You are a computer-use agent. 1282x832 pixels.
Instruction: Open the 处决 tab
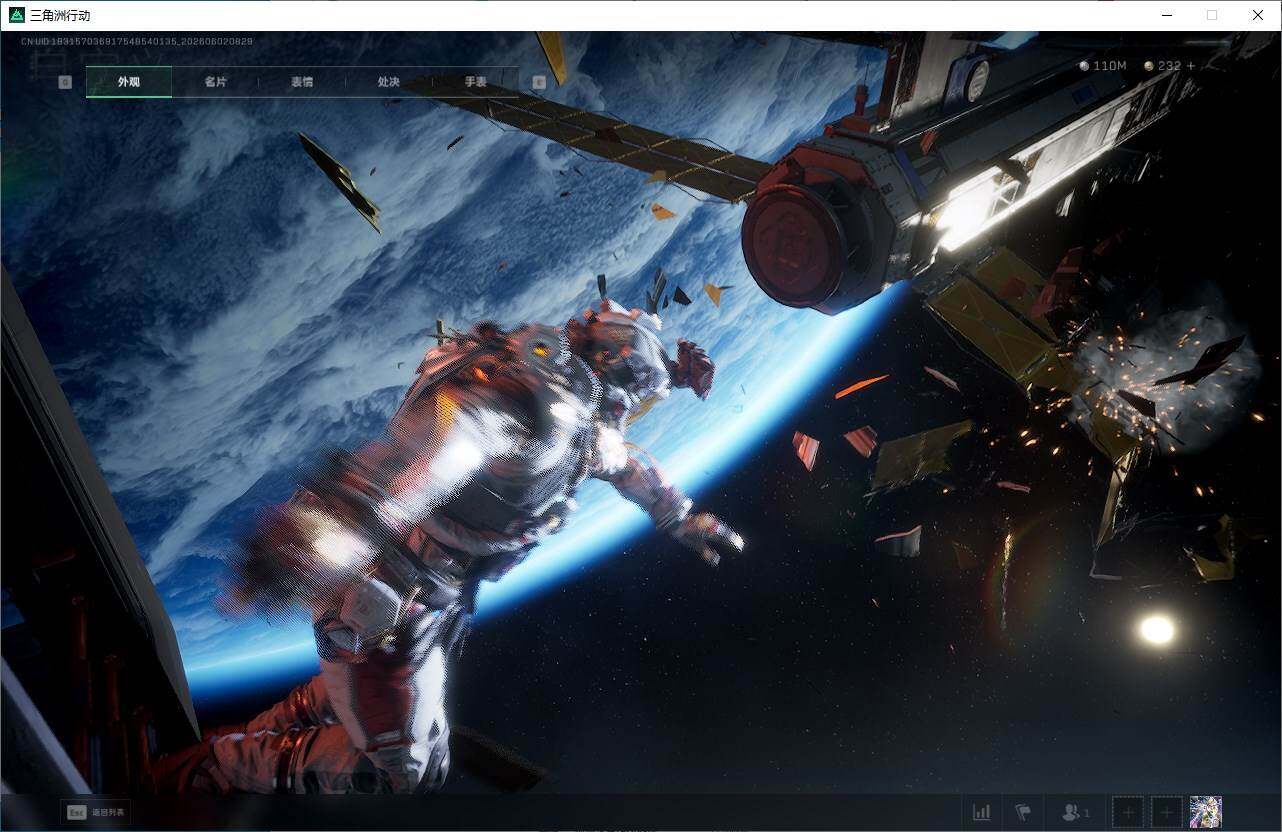(389, 82)
